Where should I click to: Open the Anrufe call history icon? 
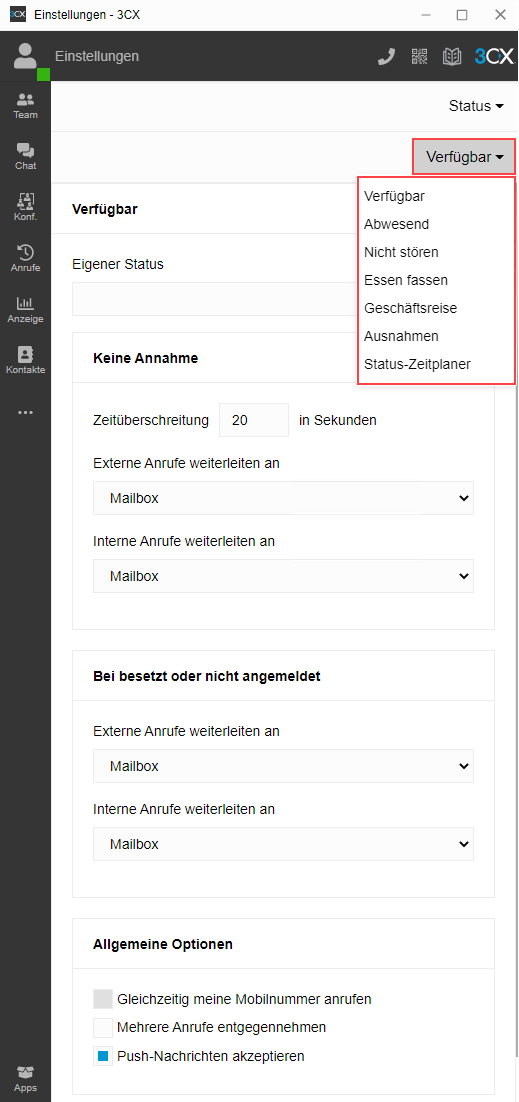25,258
